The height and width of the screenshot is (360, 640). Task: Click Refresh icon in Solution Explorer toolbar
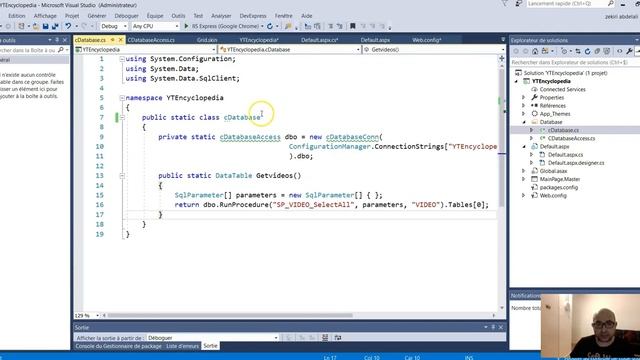pos(587,51)
